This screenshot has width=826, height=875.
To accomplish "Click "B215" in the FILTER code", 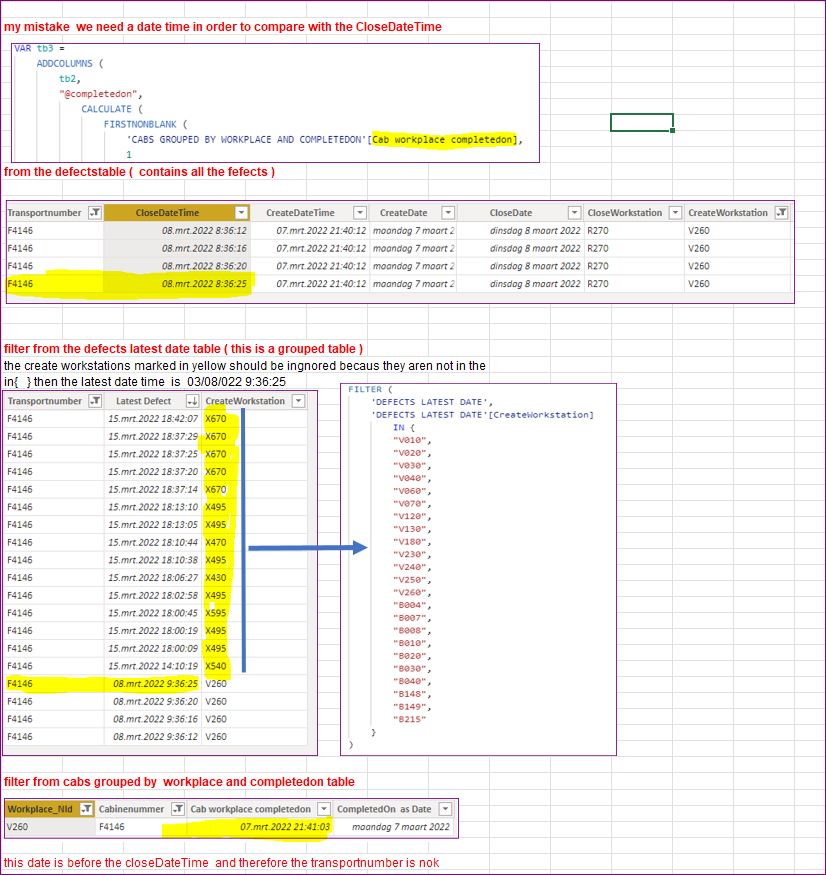I will pos(409,719).
